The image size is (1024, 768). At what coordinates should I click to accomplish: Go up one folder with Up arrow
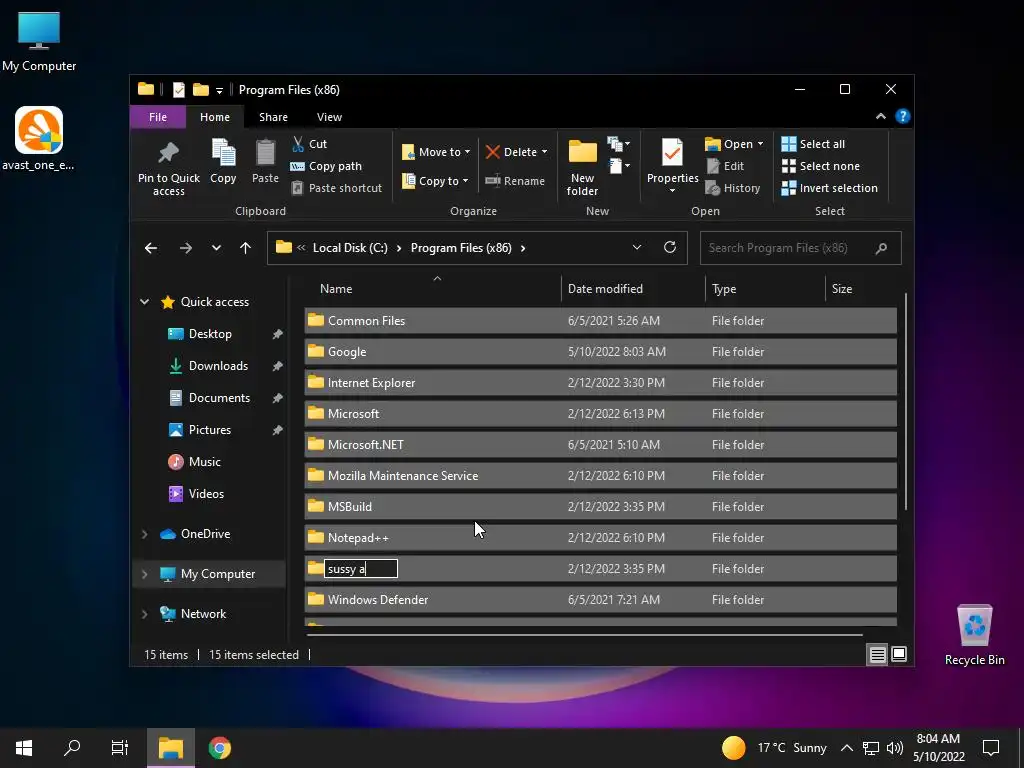point(246,248)
